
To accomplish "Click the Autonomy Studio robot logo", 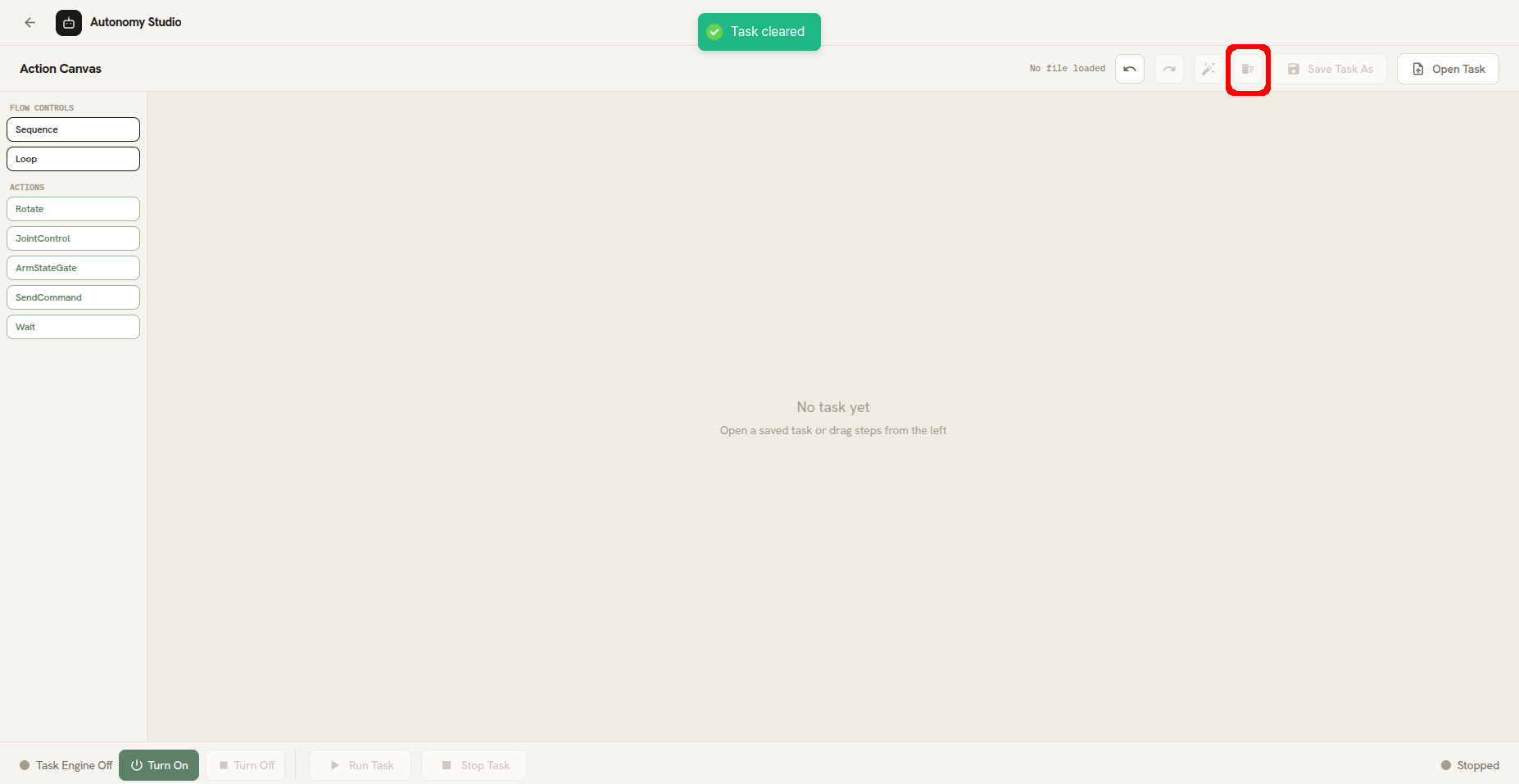I will tap(69, 23).
